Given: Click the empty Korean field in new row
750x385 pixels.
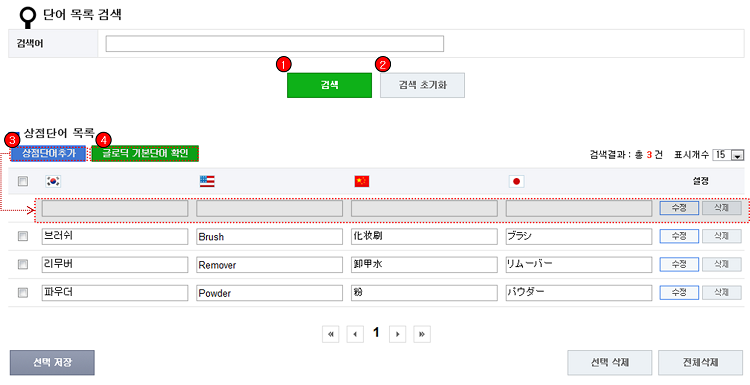Looking at the screenshot, I should pos(115,209).
